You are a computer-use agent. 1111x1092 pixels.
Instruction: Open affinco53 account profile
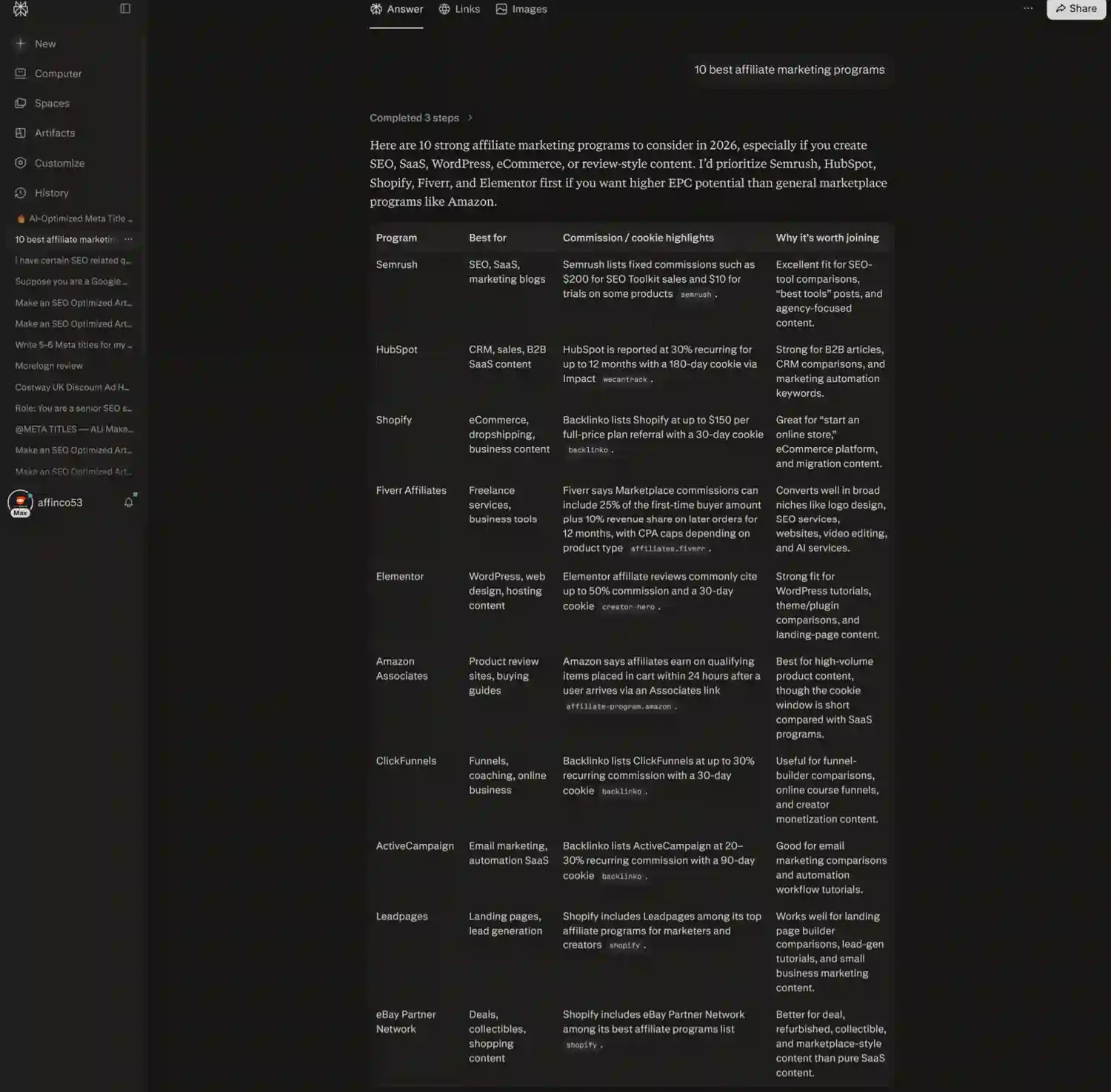pyautogui.click(x=60, y=503)
